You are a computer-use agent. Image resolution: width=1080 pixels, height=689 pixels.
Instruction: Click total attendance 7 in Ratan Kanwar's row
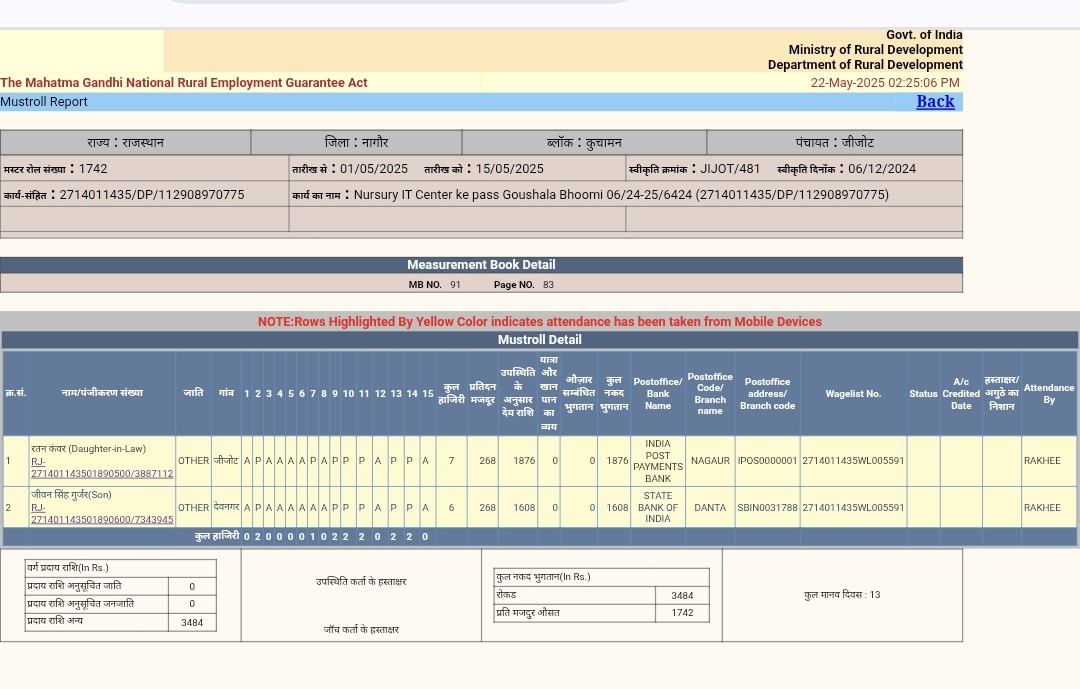(451, 461)
